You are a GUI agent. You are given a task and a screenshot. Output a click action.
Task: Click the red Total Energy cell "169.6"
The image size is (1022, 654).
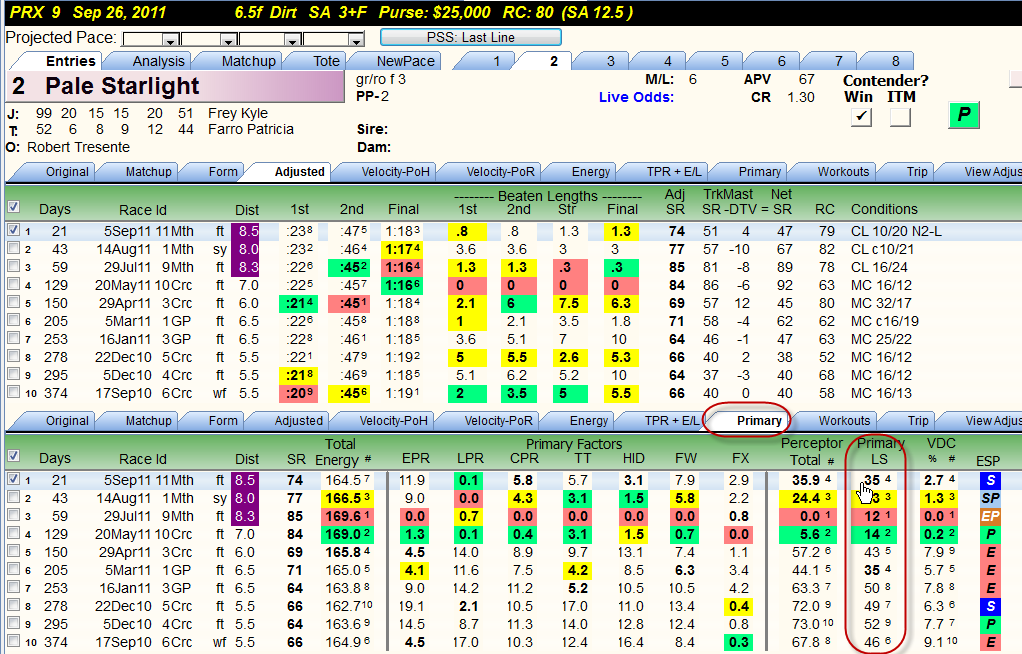[x=347, y=516]
